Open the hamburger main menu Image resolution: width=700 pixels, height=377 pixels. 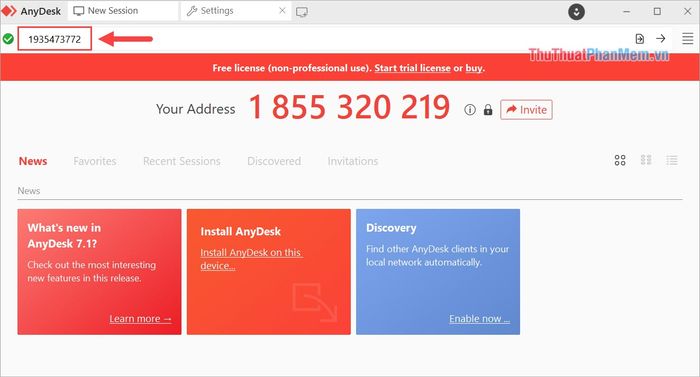click(688, 39)
